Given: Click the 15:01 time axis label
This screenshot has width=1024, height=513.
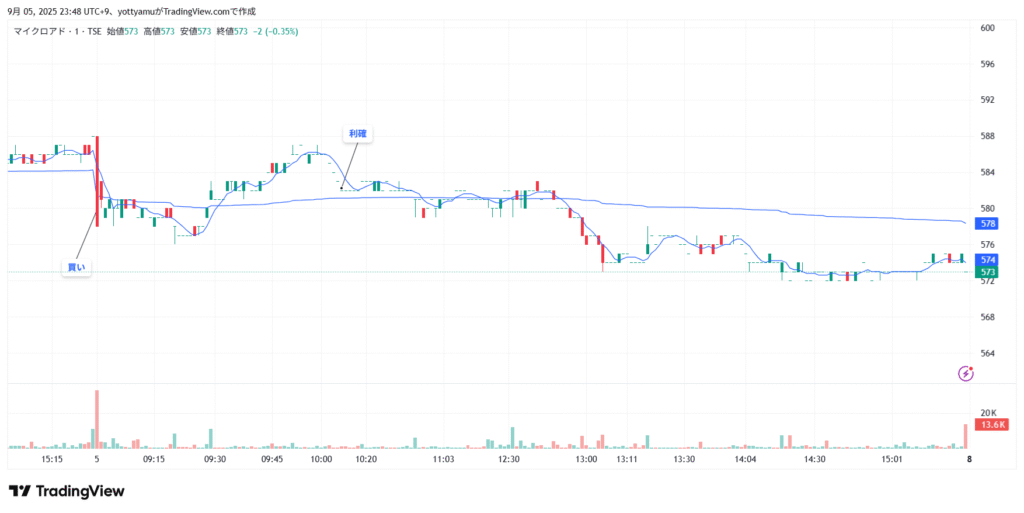Looking at the screenshot, I should (x=891, y=459).
